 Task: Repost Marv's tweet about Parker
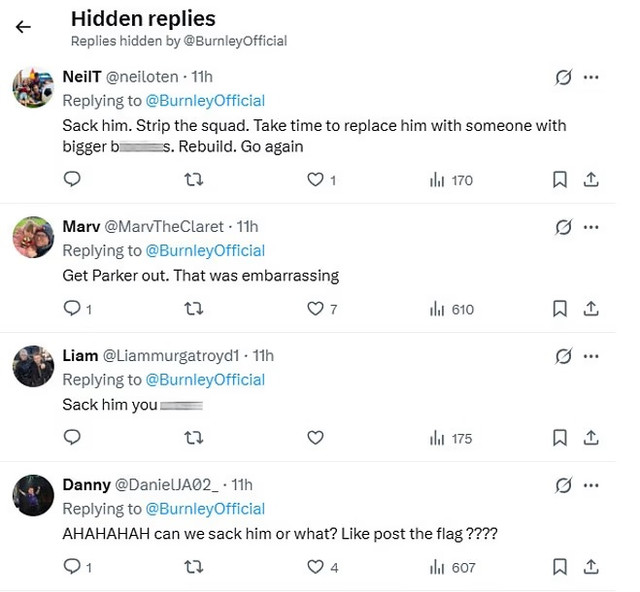click(x=195, y=309)
